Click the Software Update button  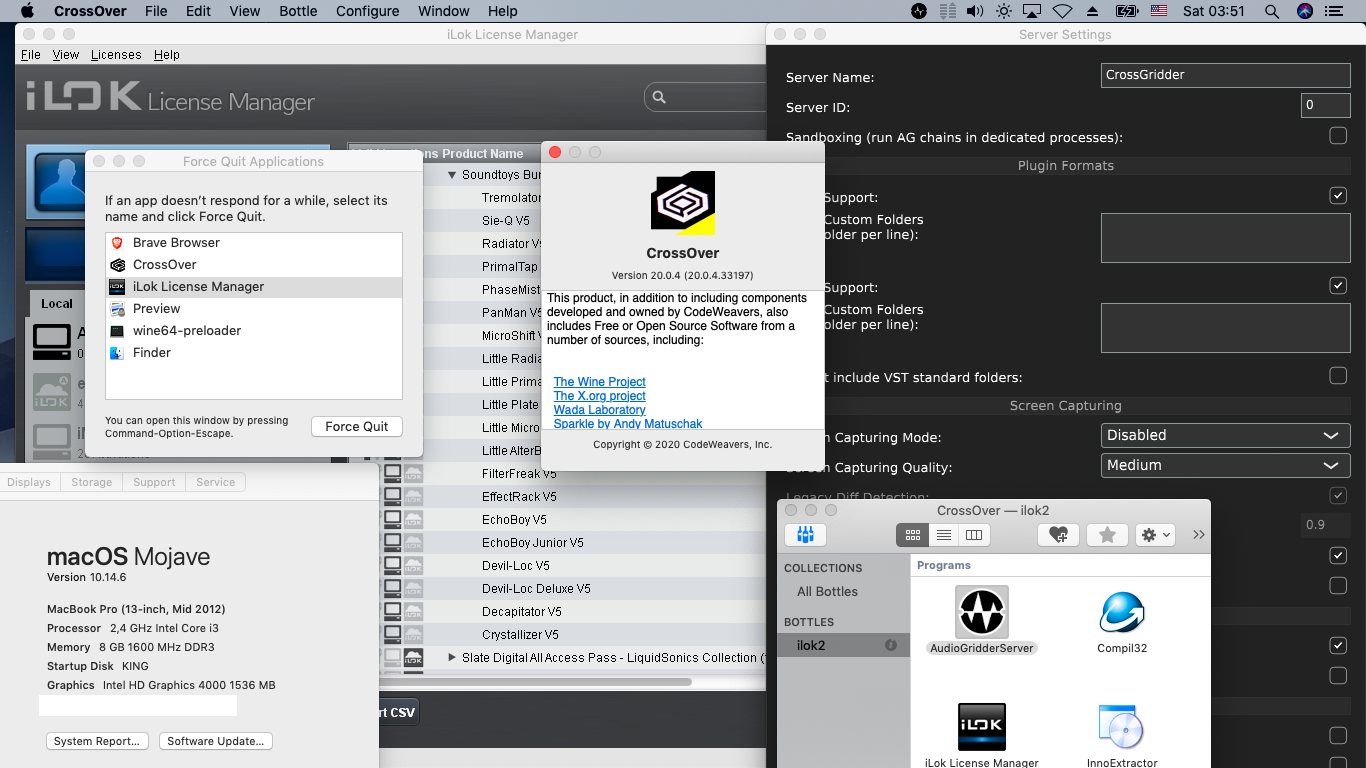click(x=215, y=741)
